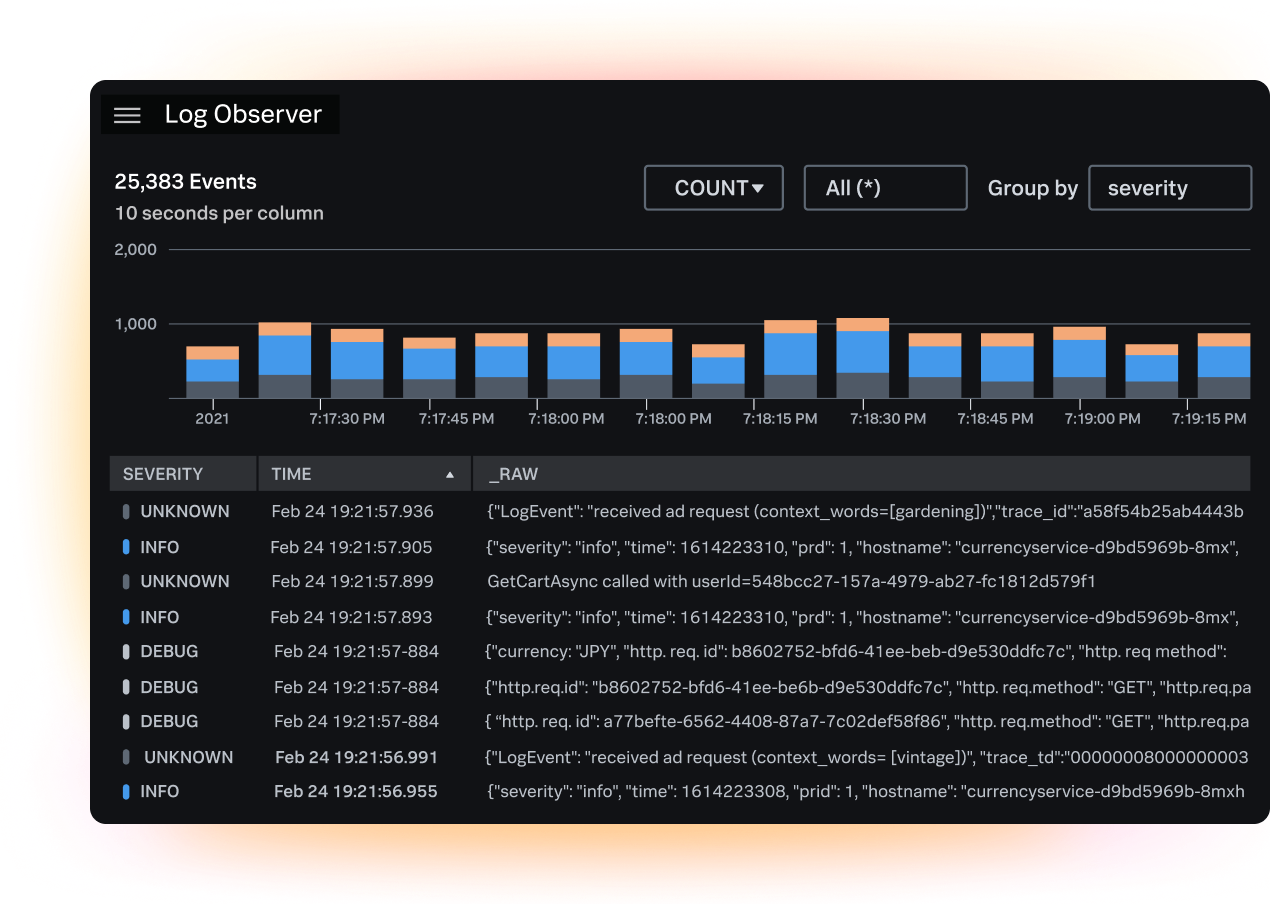Click timestamp Feb 24 19:21:56.955
Image resolution: width=1270 pixels, height=904 pixels.
356,791
